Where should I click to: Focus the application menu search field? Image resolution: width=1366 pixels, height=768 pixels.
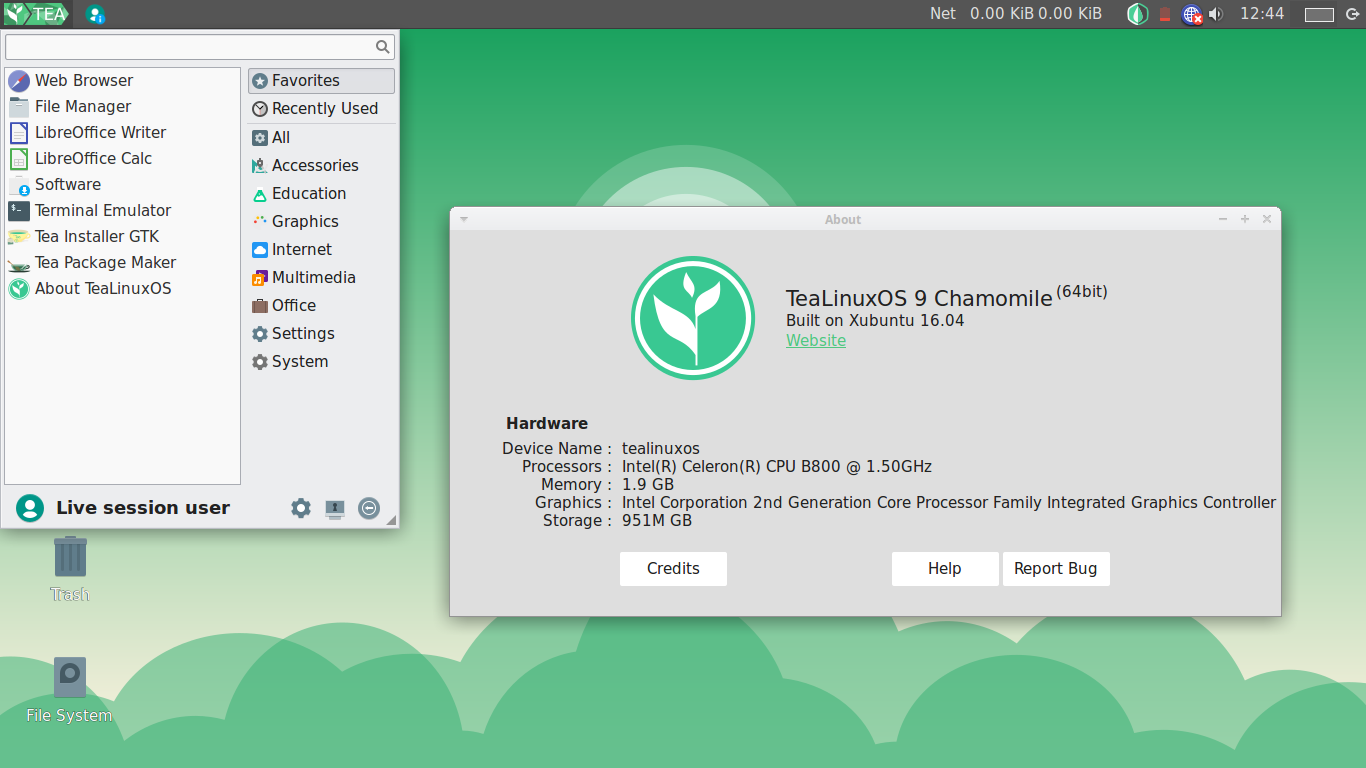tap(200, 46)
